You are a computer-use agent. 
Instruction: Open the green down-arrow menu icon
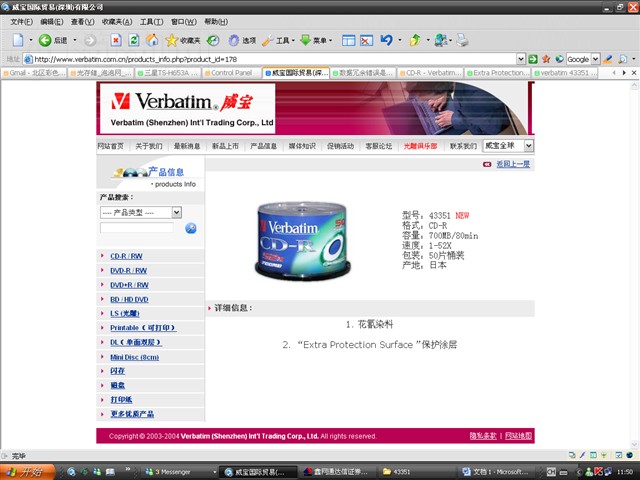305,40
